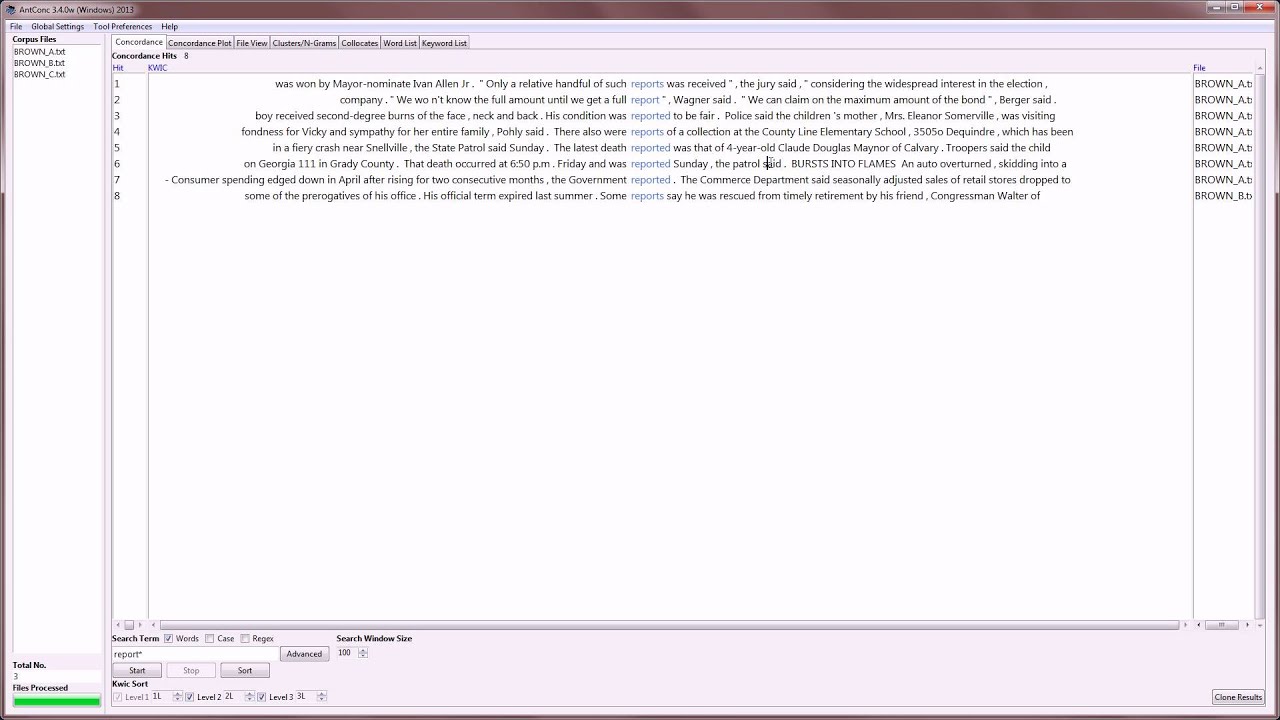Click the Level 2 sort position spinner

pos(249,697)
